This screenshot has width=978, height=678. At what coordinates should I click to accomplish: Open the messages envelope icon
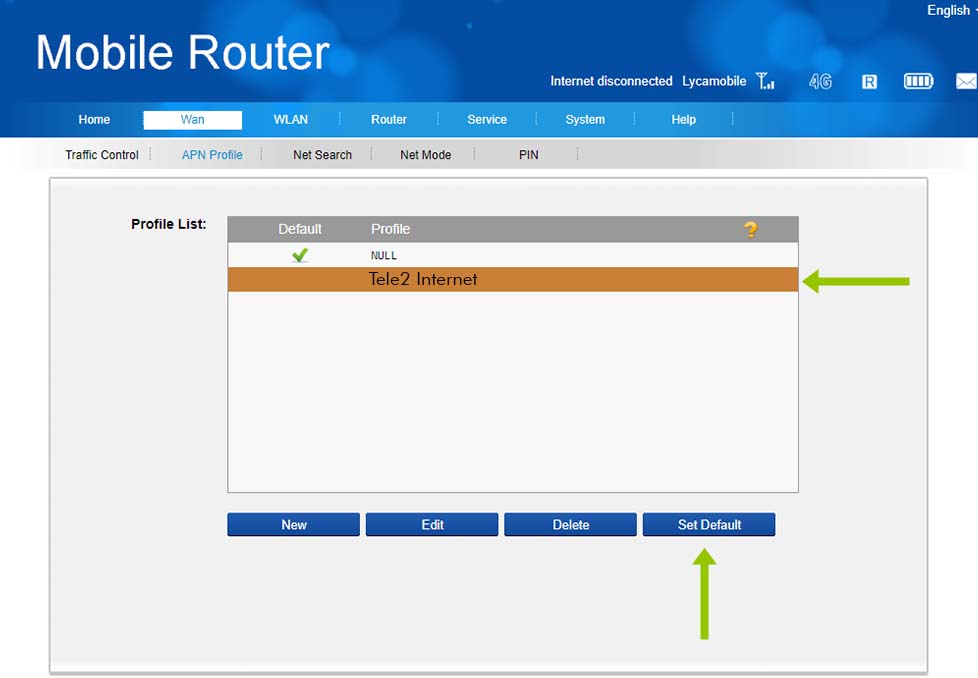[x=965, y=81]
